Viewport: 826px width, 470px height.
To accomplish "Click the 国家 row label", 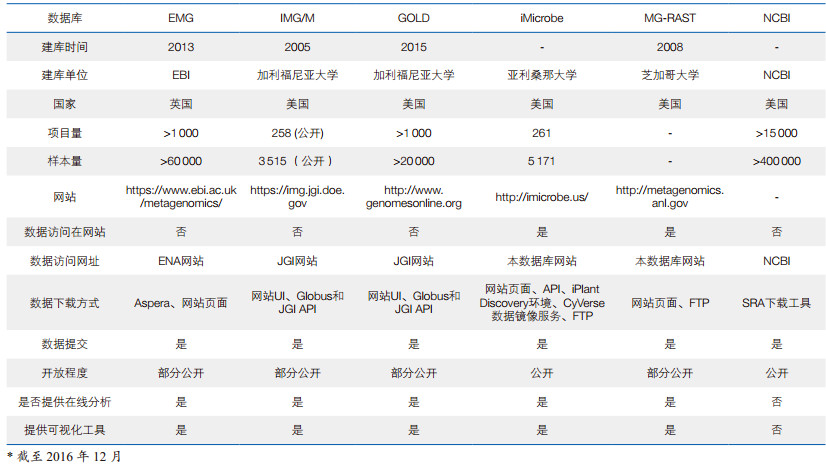I will [65, 104].
